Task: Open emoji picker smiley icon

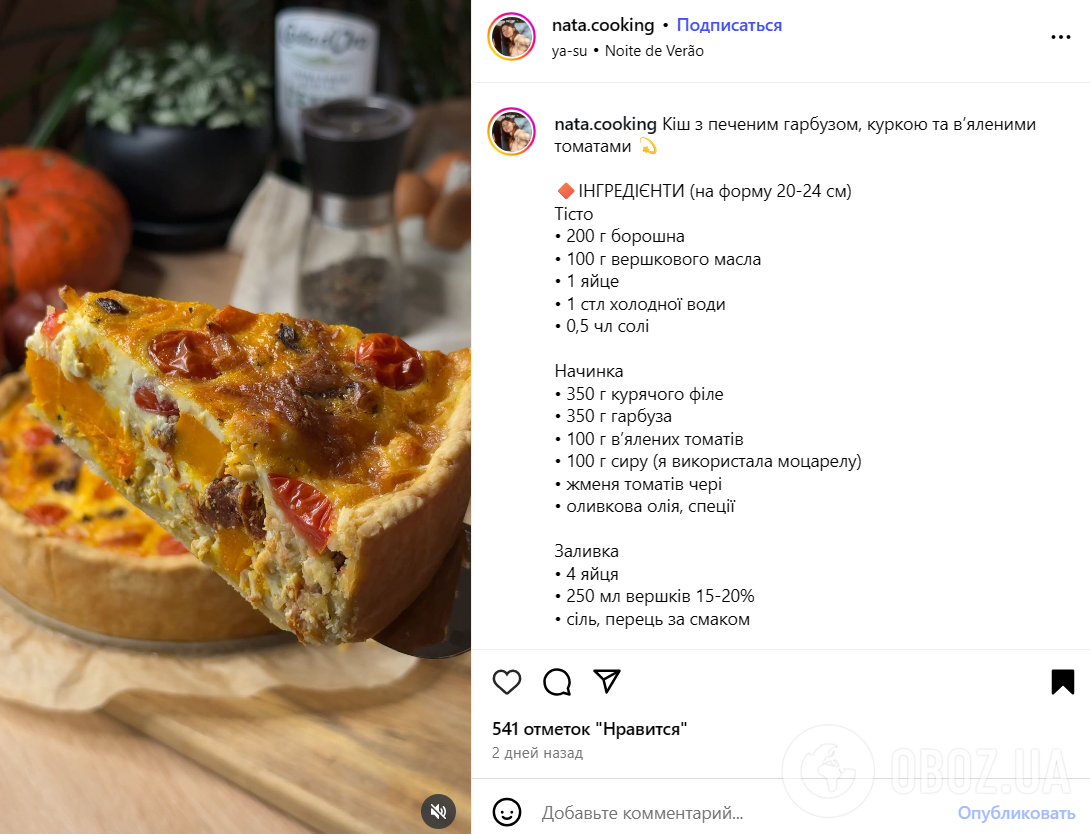Action: (507, 812)
